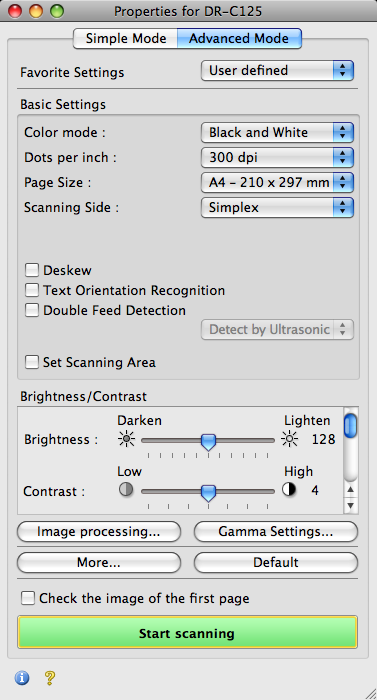This screenshot has height=700, width=377.
Task: Click the Low contrast circle icon
Action: point(126,490)
